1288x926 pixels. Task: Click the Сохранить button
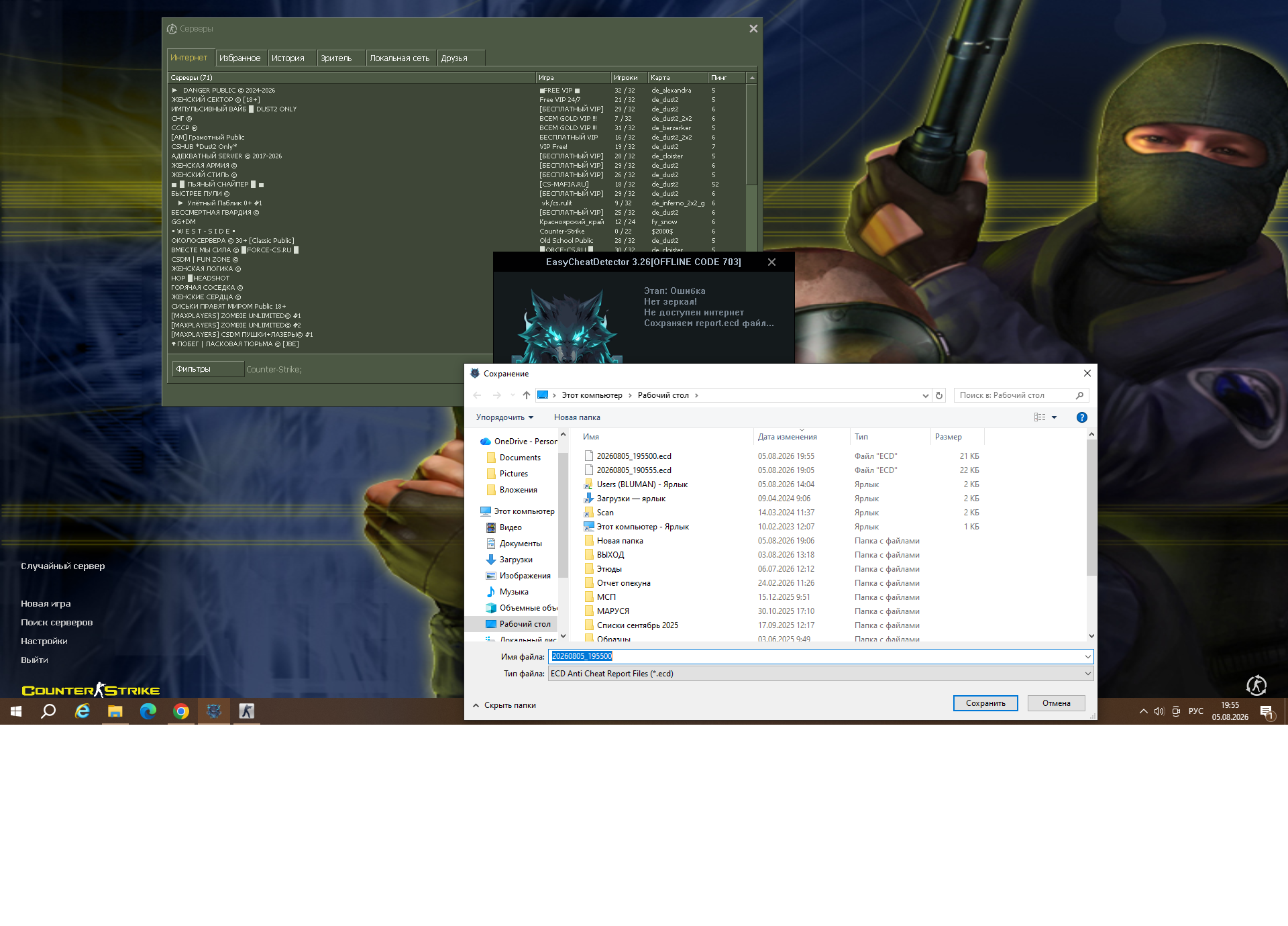click(x=985, y=703)
